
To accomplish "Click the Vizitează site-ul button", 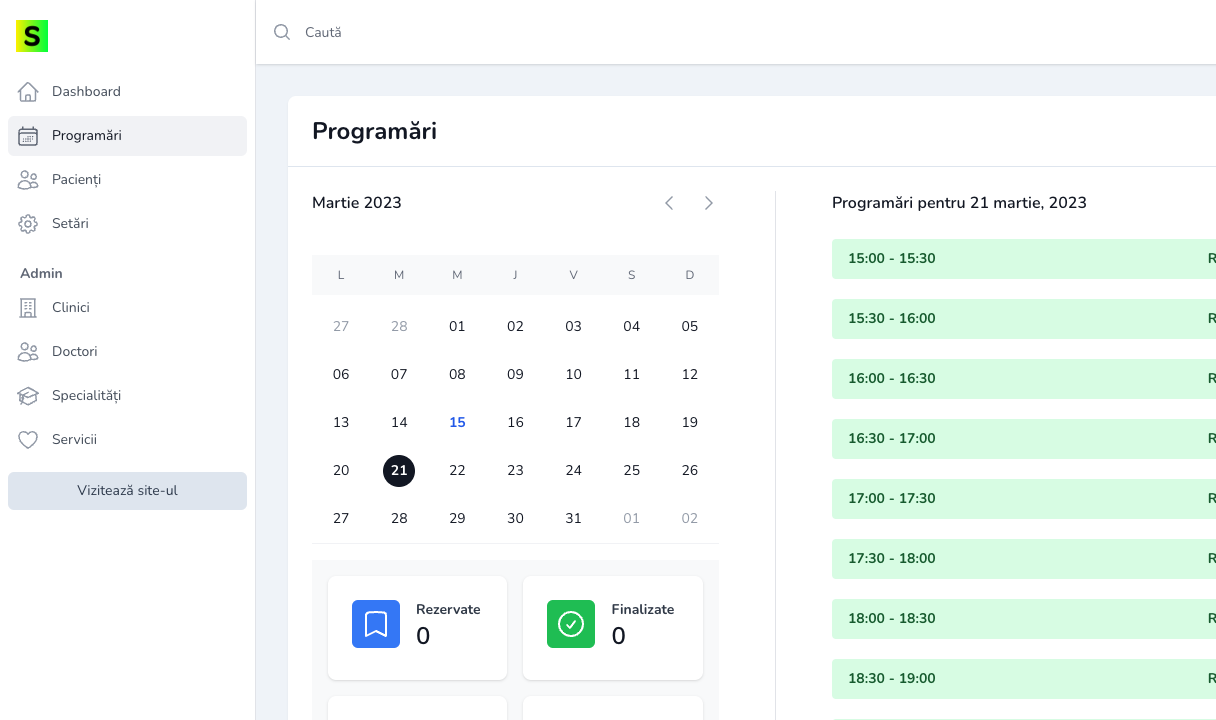I will 127,491.
